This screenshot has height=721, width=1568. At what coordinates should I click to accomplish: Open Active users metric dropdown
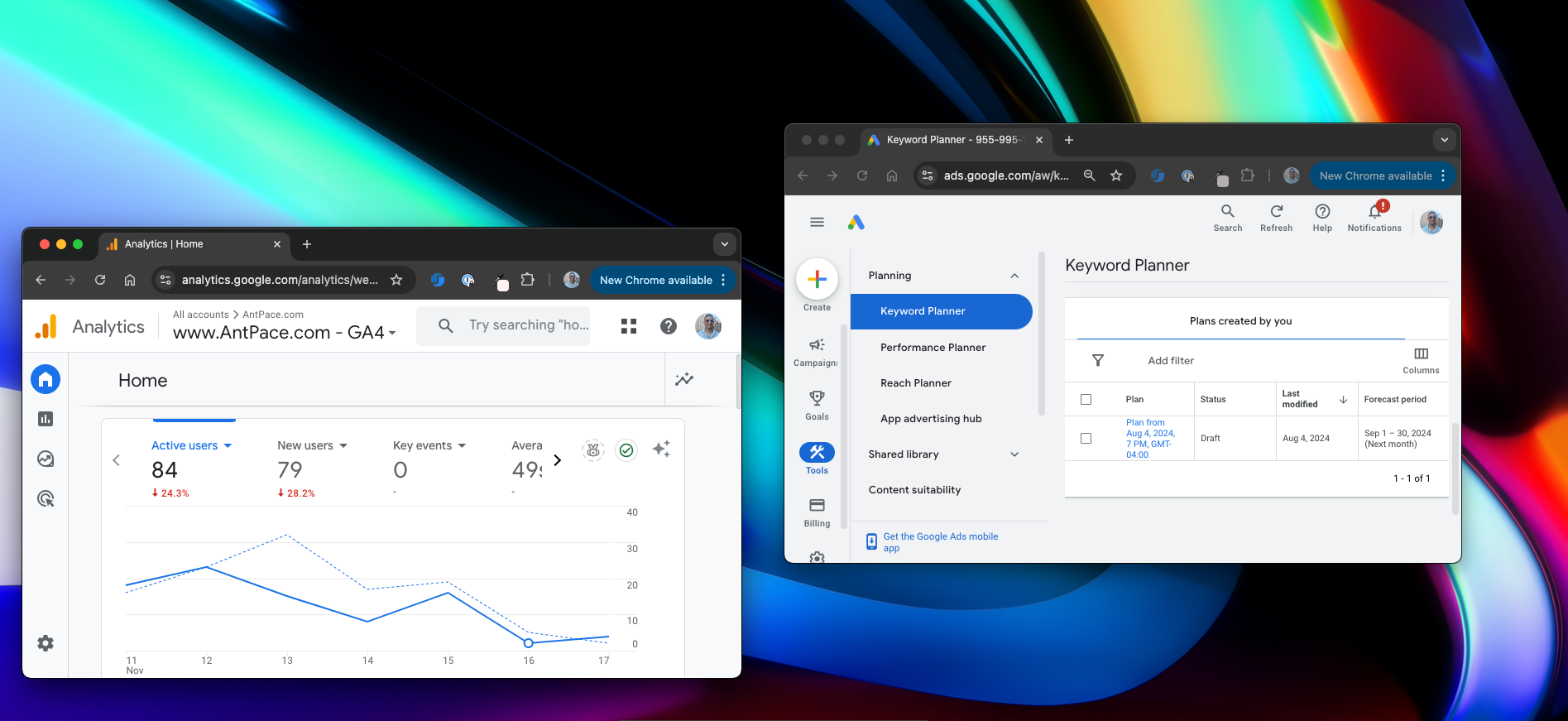(x=191, y=445)
